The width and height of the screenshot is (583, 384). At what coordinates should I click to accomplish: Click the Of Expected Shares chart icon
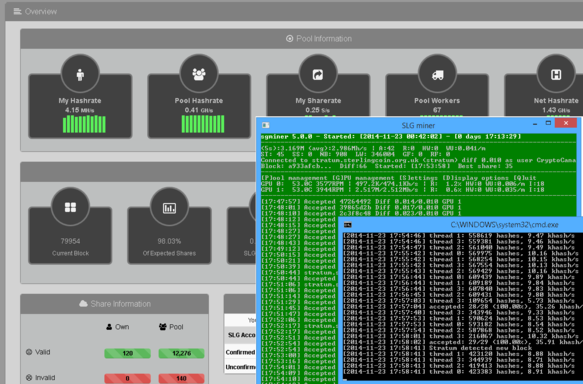(x=169, y=208)
